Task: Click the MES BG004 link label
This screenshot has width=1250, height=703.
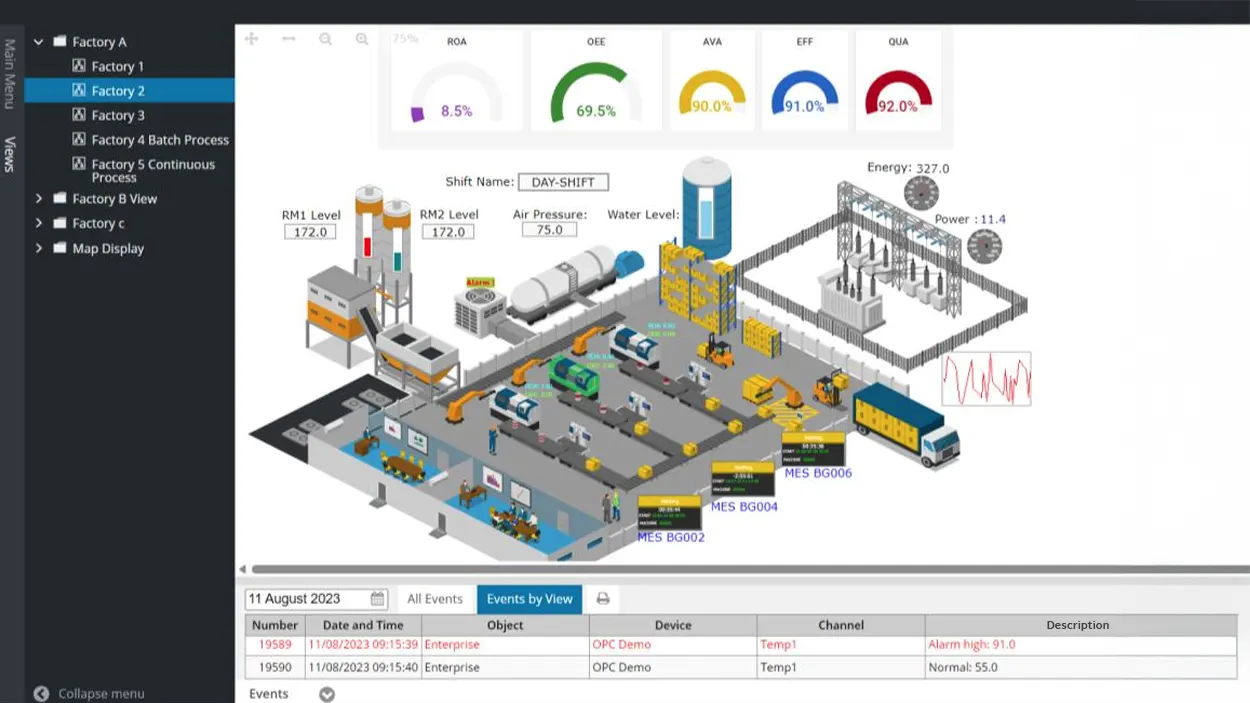Action: coord(744,507)
